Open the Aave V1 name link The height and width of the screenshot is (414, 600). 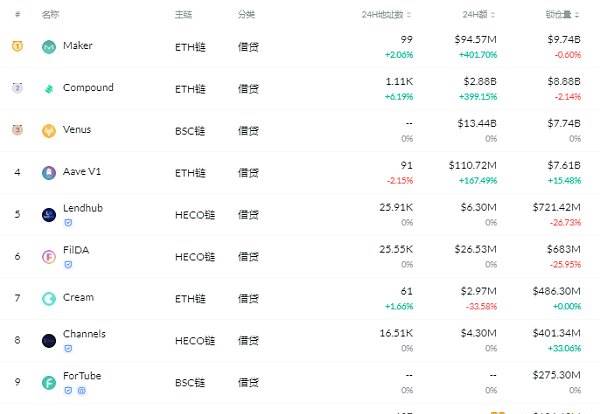[82, 172]
